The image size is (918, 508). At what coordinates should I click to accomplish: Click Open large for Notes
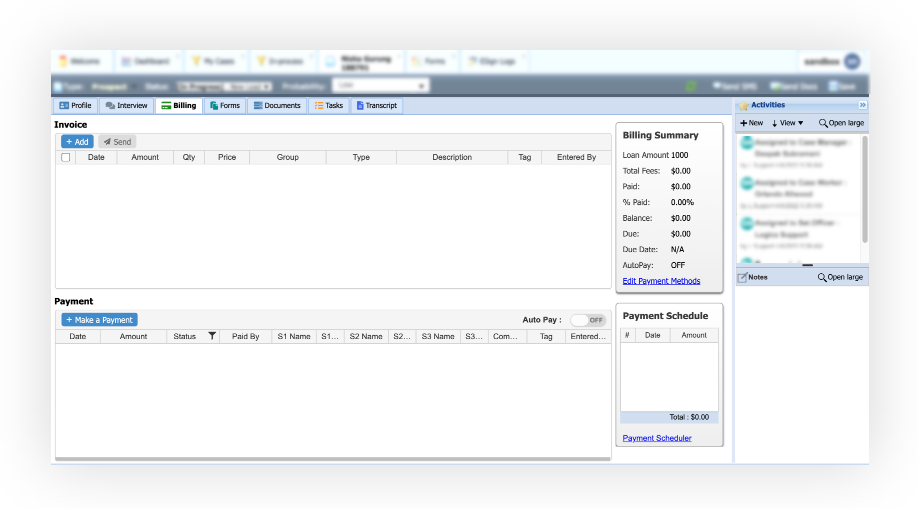840,277
